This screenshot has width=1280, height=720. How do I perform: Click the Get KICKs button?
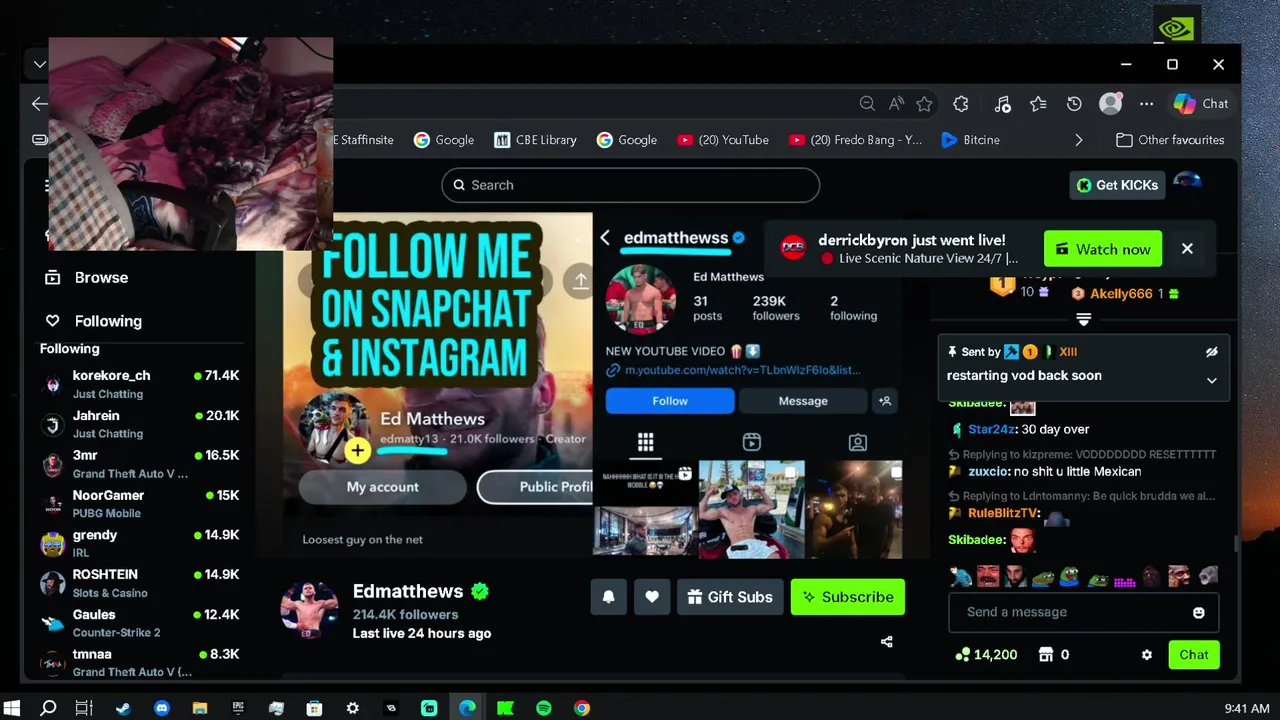pyautogui.click(x=1117, y=185)
